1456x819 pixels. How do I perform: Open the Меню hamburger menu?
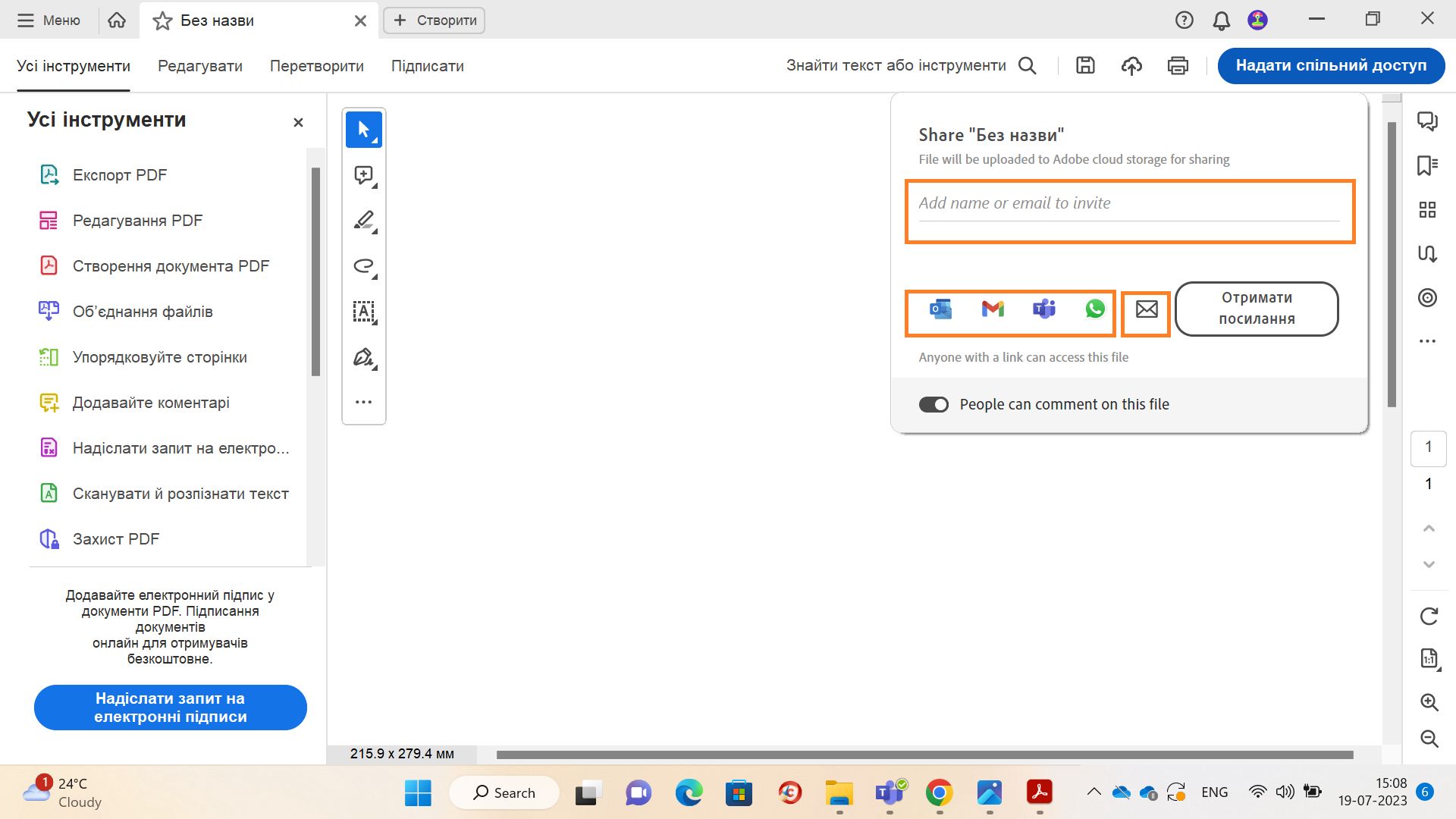coord(49,20)
